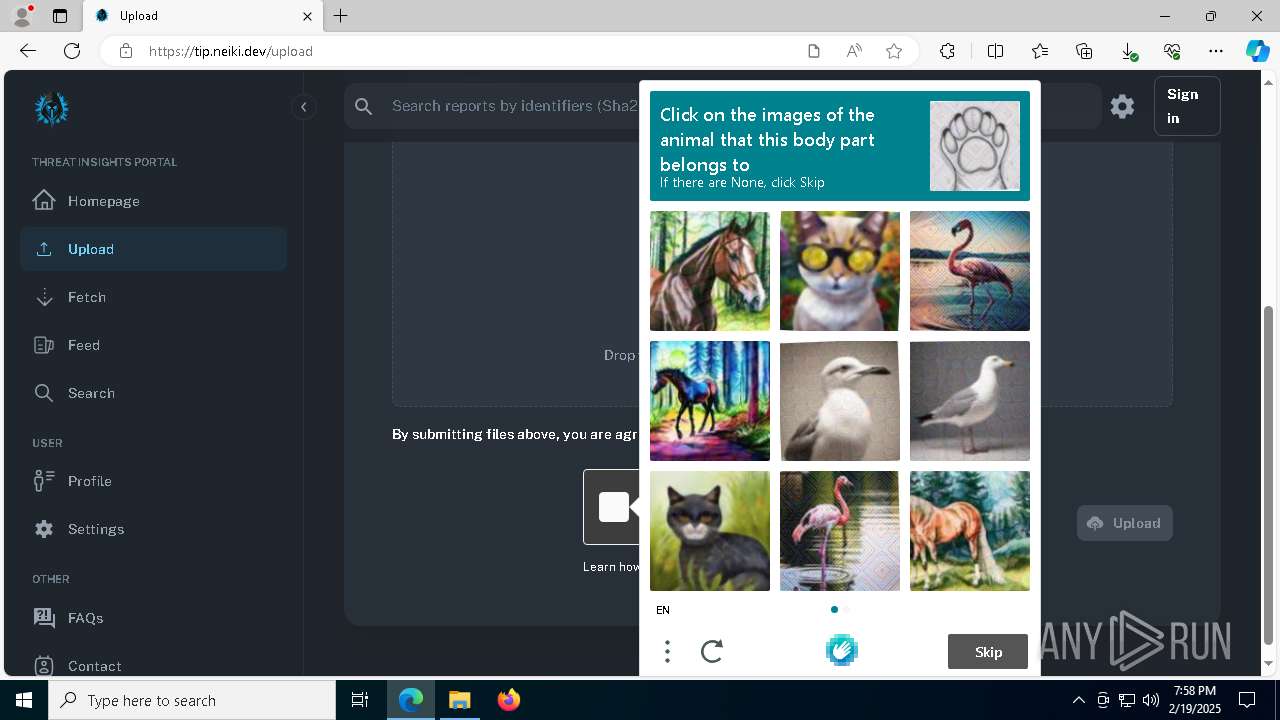The height and width of the screenshot is (720, 1280).
Task: Click the paw print reference image
Action: [975, 146]
